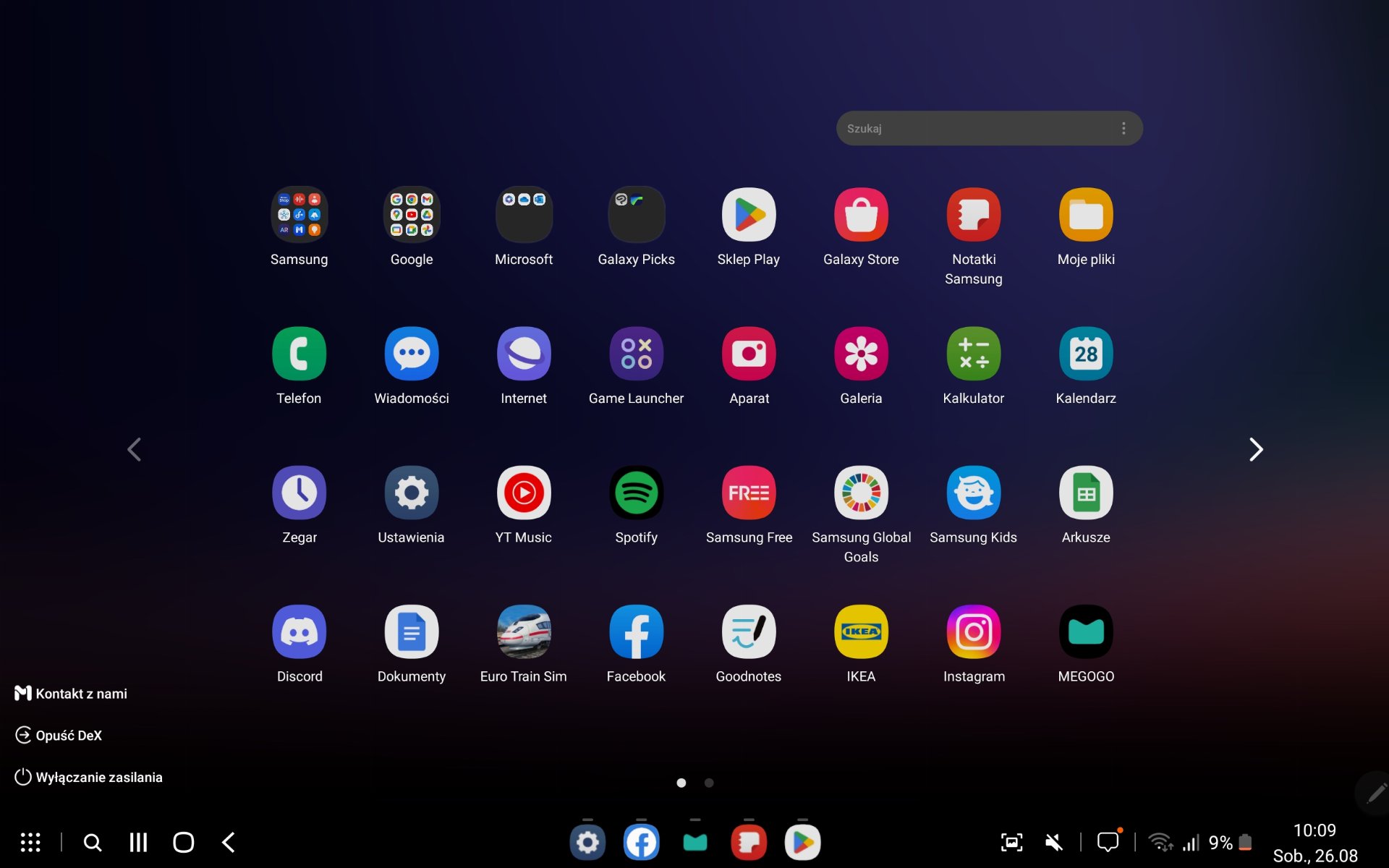The height and width of the screenshot is (868, 1389).
Task: Click the taskbar home button
Action: 183,842
